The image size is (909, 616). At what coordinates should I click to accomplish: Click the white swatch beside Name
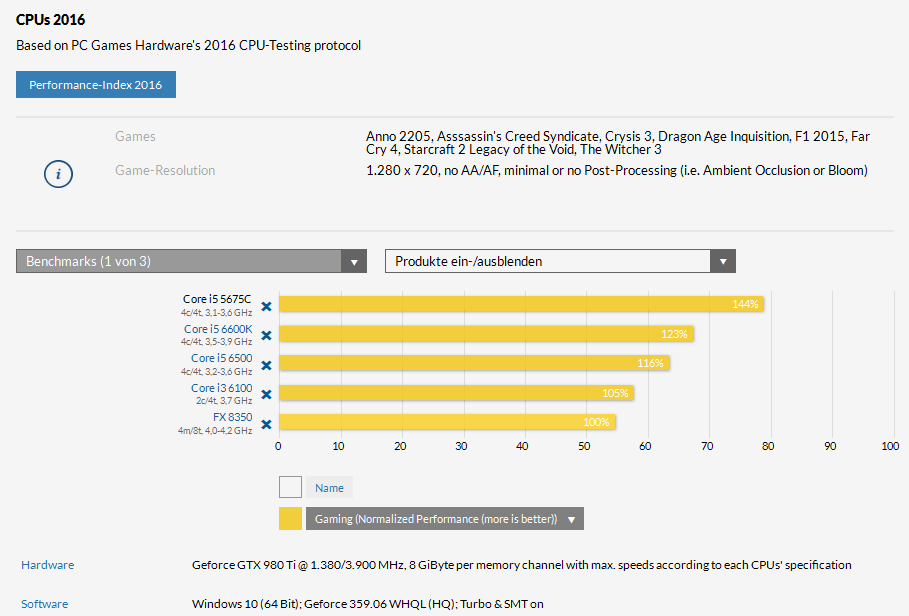tap(290, 487)
